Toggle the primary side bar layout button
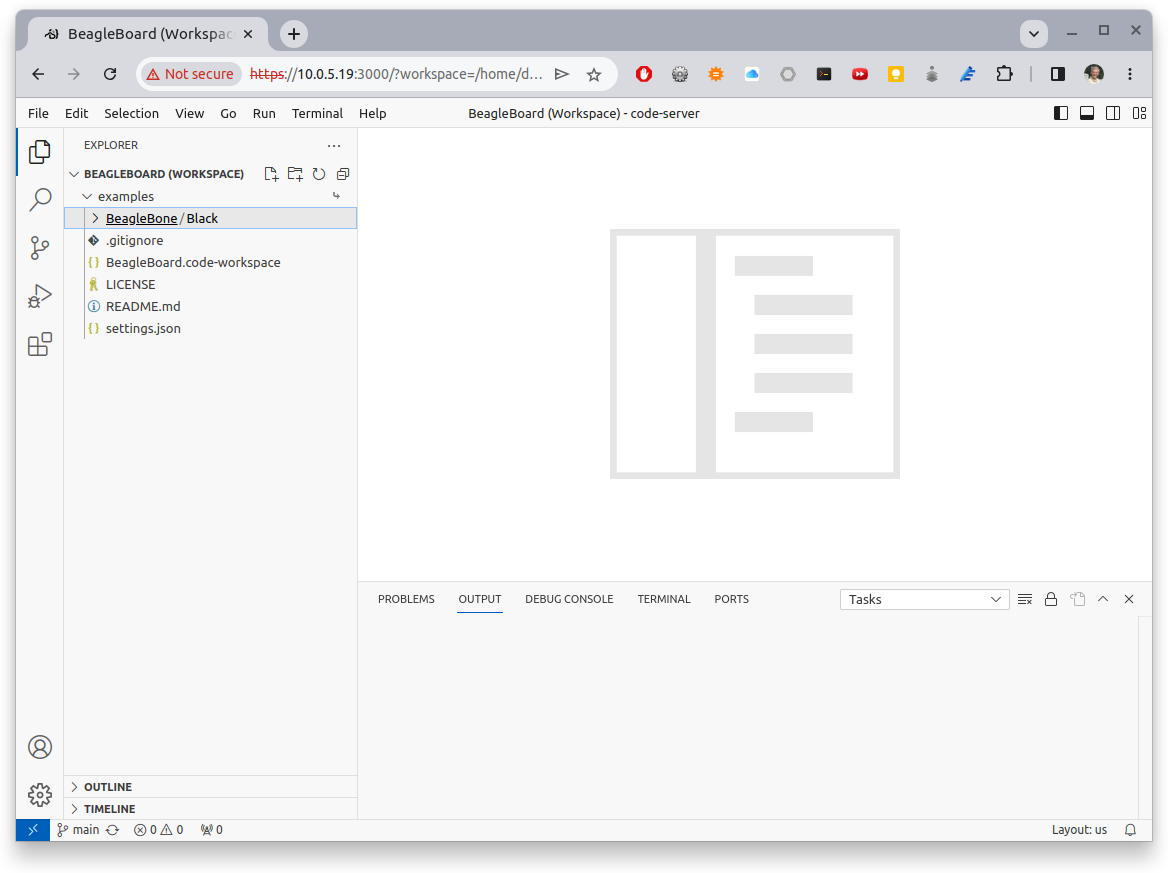This screenshot has width=1168, height=873. click(1061, 113)
